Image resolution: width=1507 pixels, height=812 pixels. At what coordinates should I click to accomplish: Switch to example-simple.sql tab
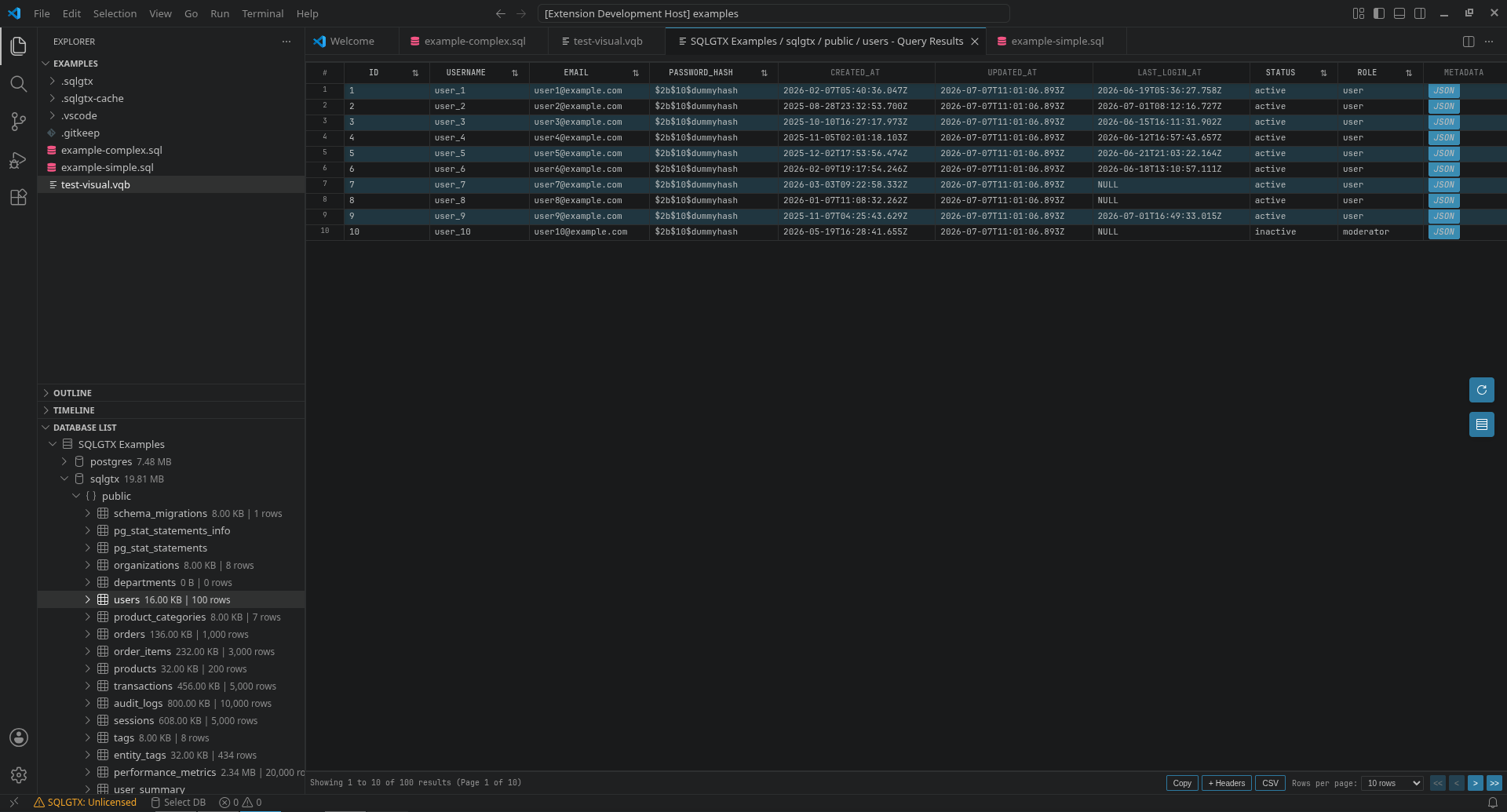pos(1057,42)
